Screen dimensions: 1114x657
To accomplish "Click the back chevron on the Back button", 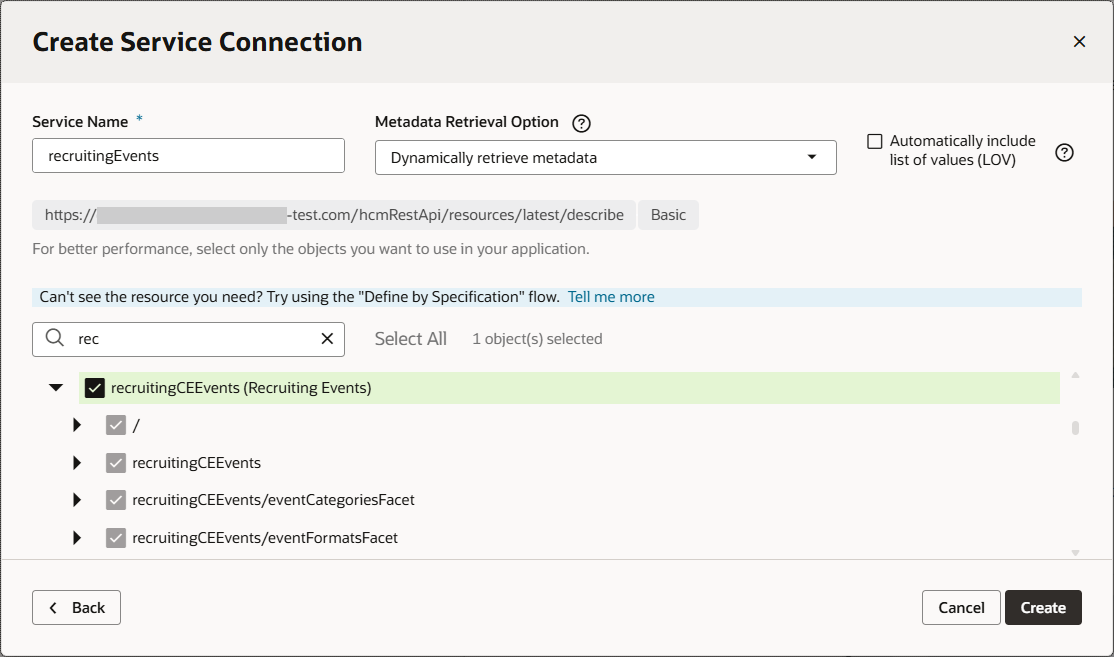I will (x=53, y=607).
